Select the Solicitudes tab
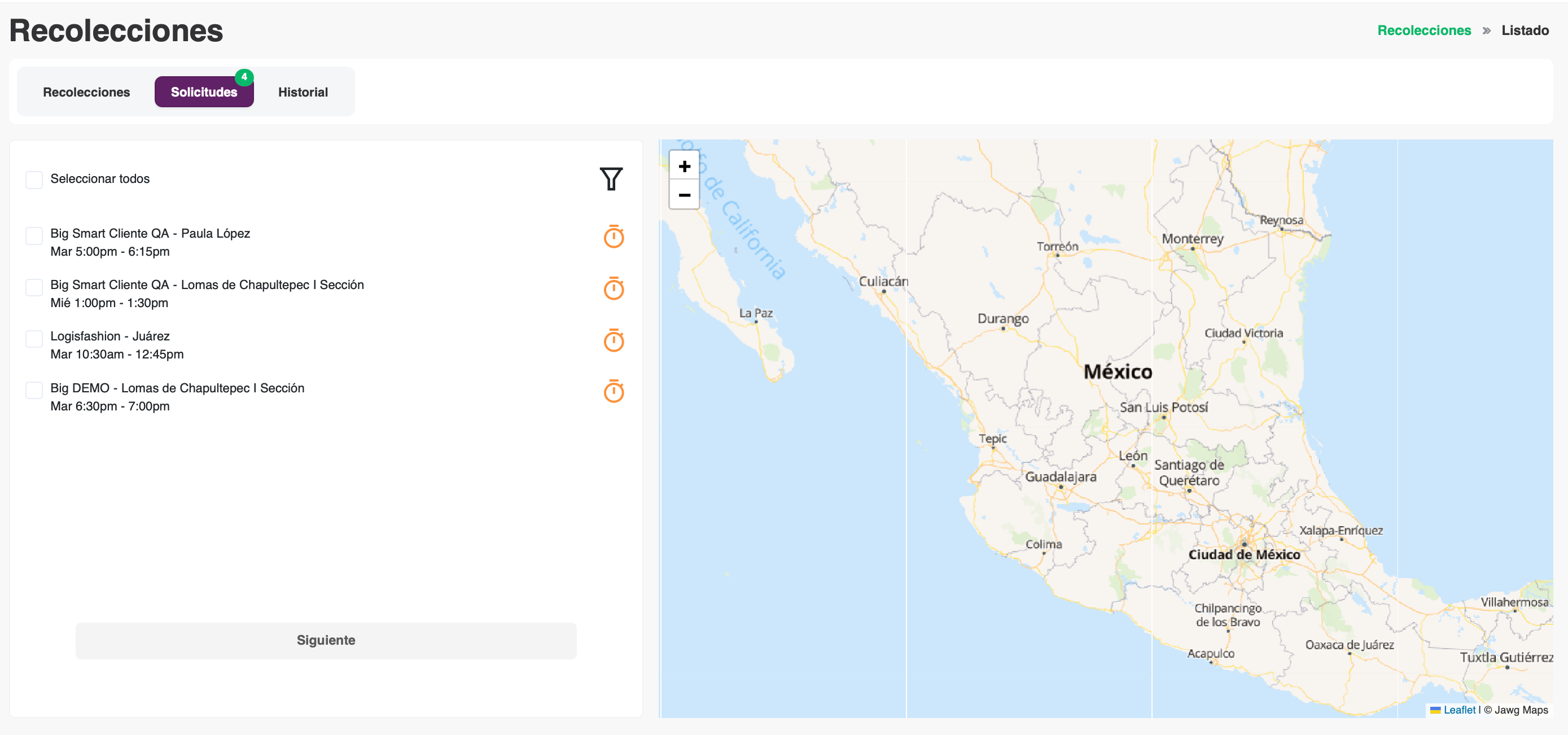Viewport: 1568px width, 735px height. [203, 92]
